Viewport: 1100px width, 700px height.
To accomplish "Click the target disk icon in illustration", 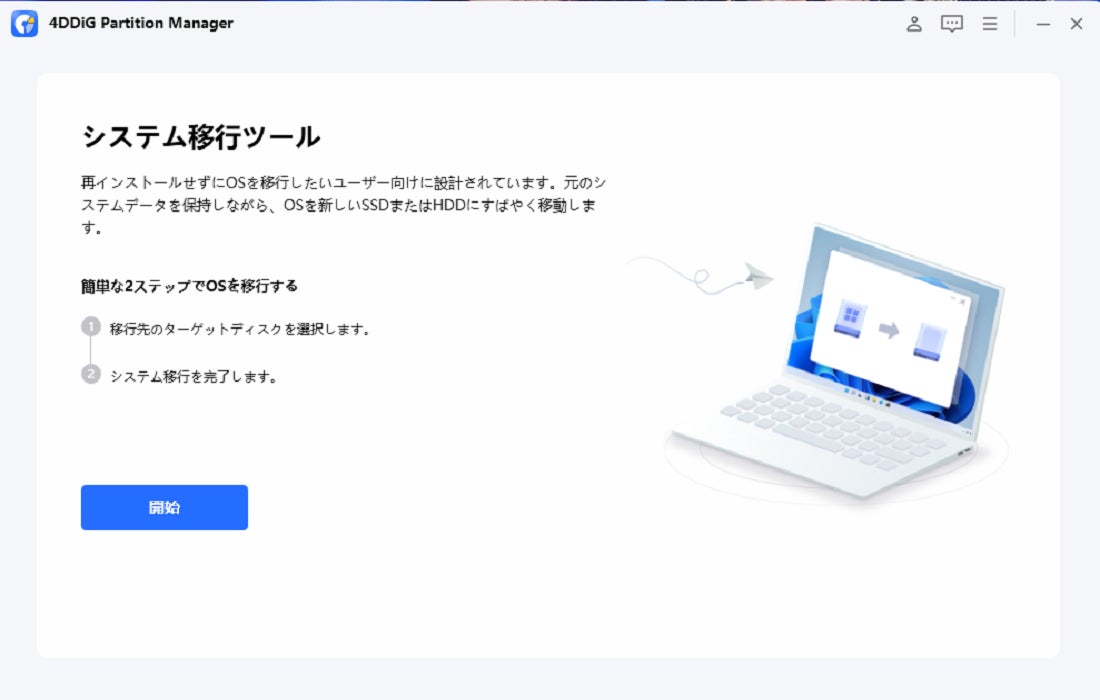I will point(930,341).
